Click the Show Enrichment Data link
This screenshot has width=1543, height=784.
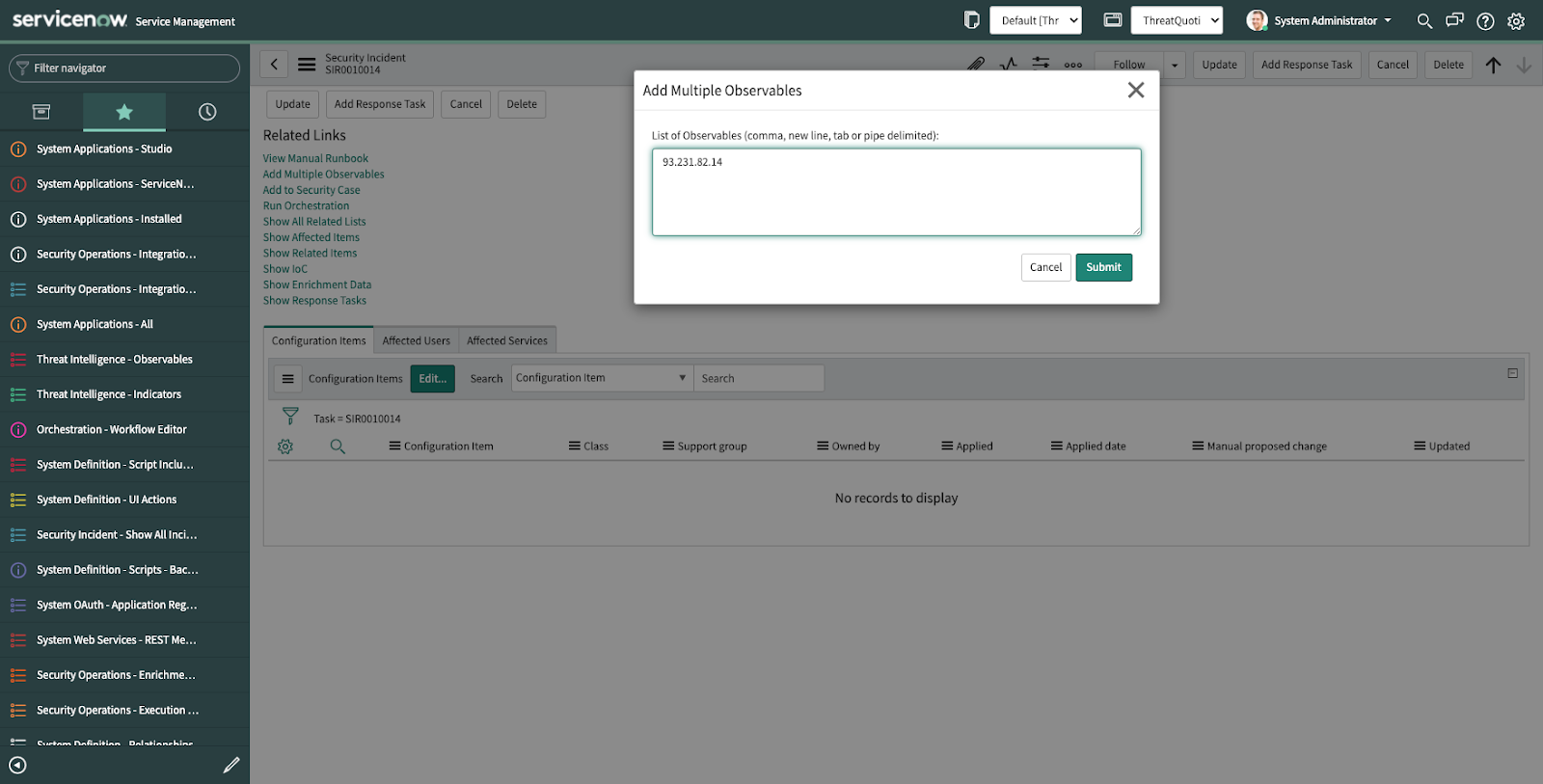tap(317, 284)
